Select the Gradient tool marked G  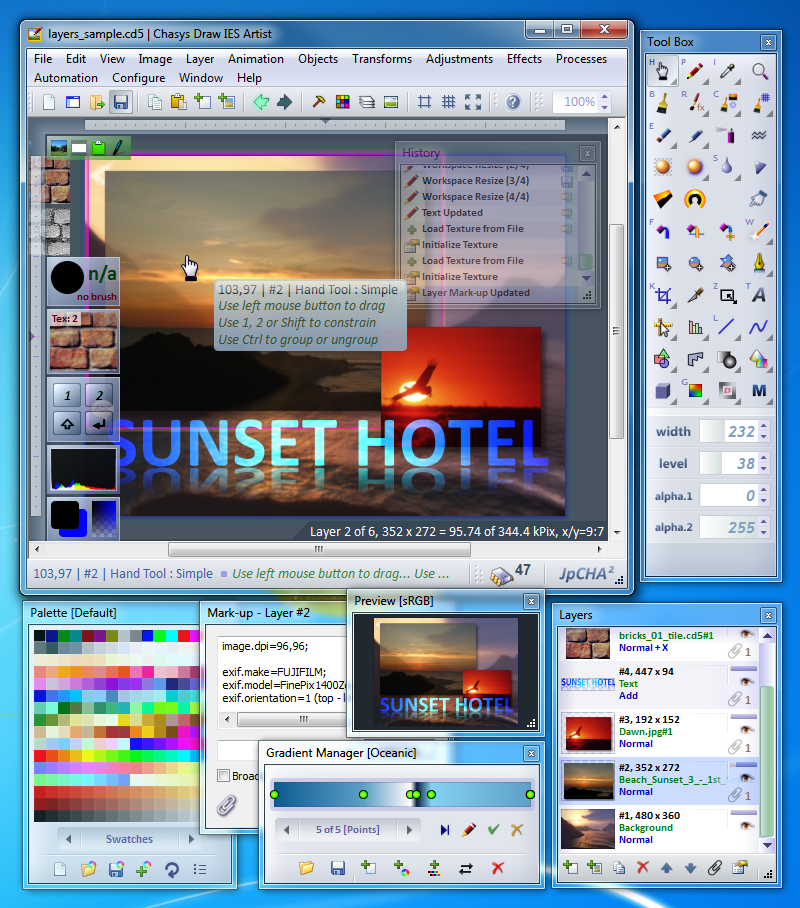coord(695,391)
